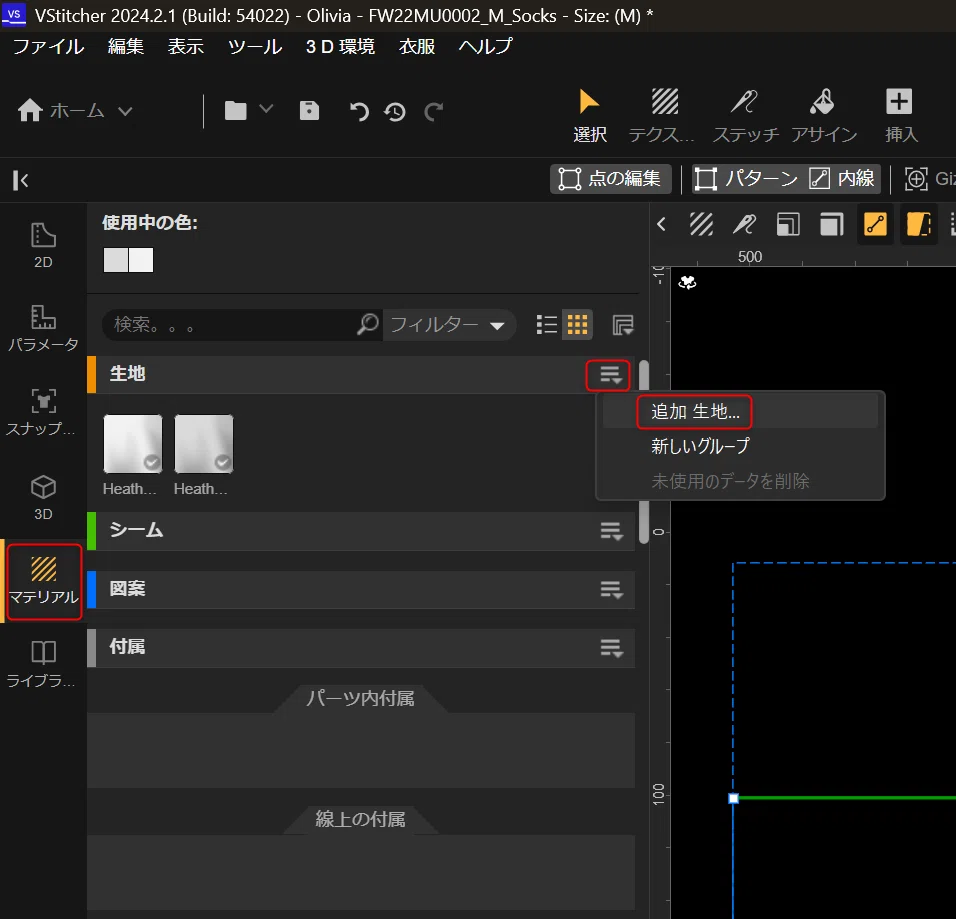956x919 pixels.
Task: Open the Home dropdown chevron
Action: [x=125, y=111]
